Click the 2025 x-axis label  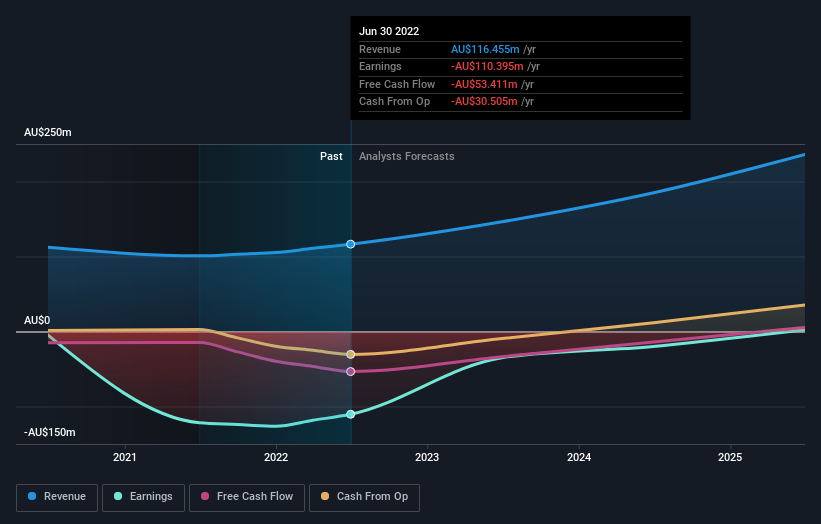(730, 458)
